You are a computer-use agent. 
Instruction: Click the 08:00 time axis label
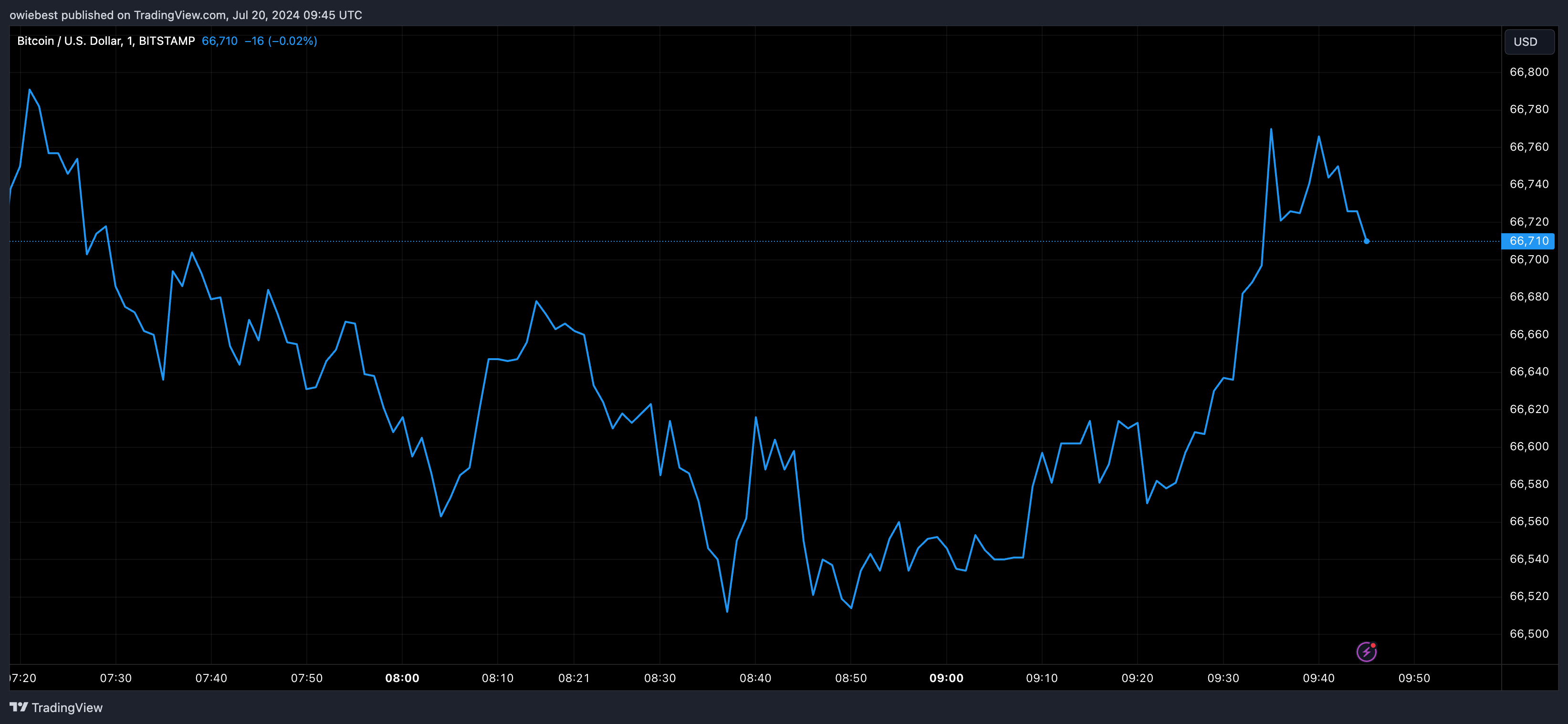coord(402,678)
